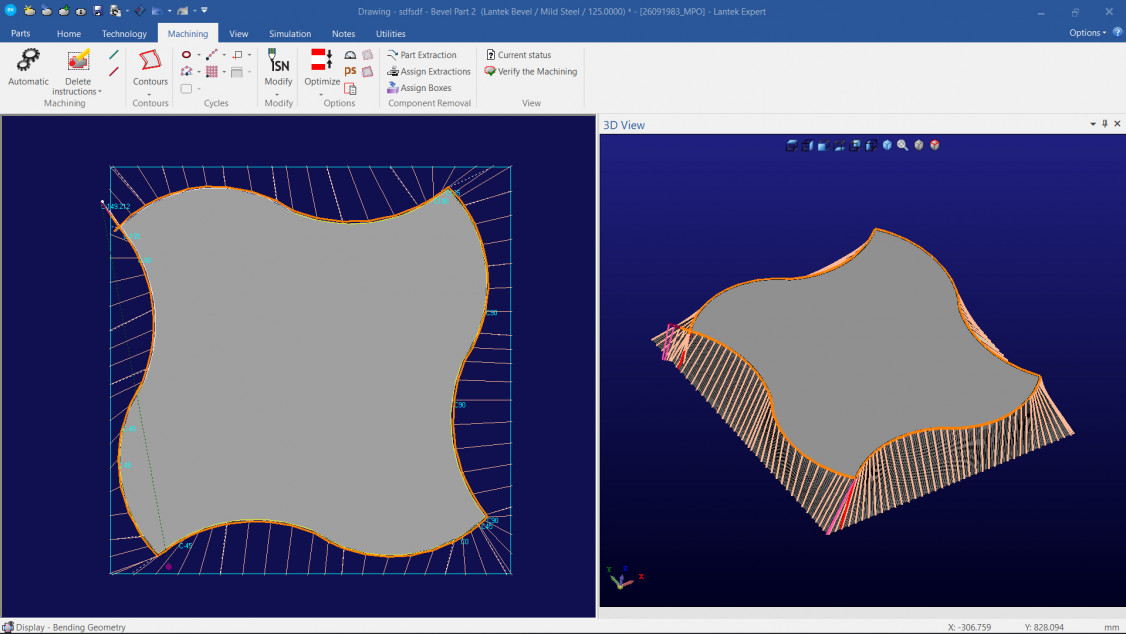Toggle the pin on the 3D View panel
This screenshot has height=634, width=1126.
click(x=1105, y=124)
